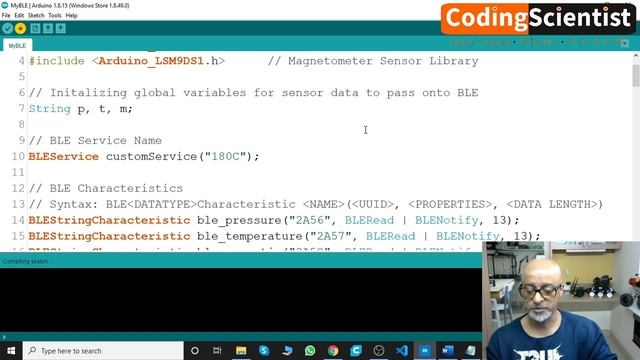This screenshot has width=640, height=360.
Task: Click the "180C" service UUID string
Action: coord(225,156)
